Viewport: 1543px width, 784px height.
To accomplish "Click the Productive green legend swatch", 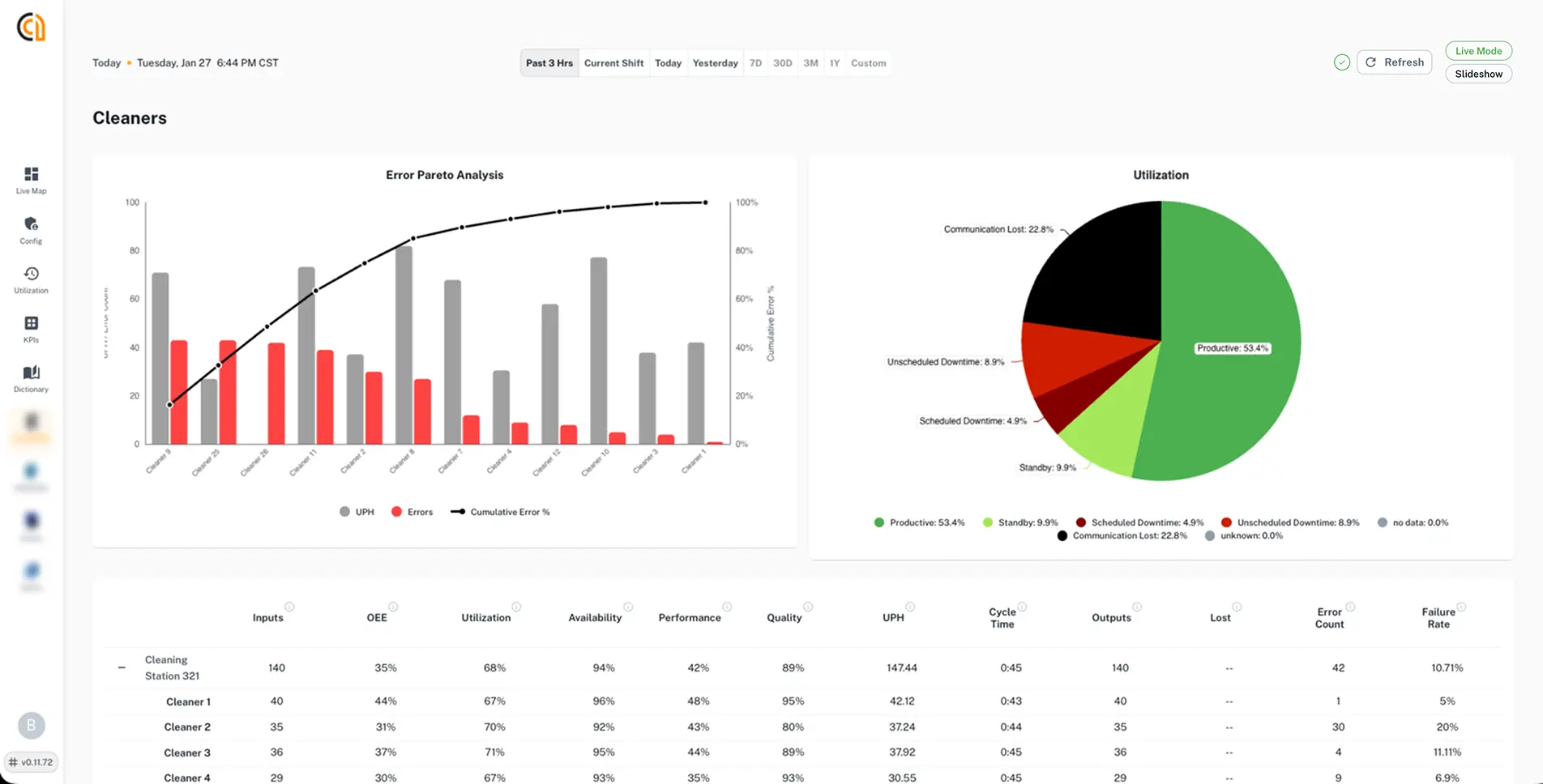I will point(878,522).
